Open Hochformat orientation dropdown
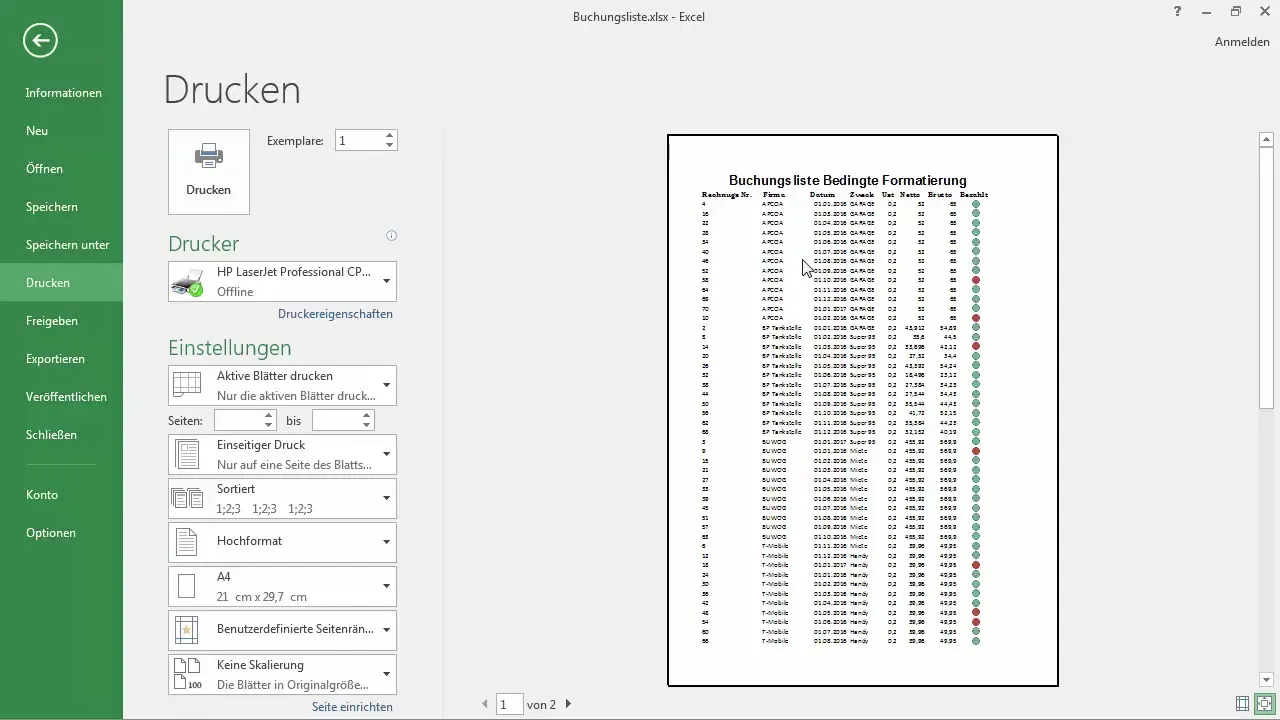Screen dimensions: 1280x720 [x=283, y=542]
